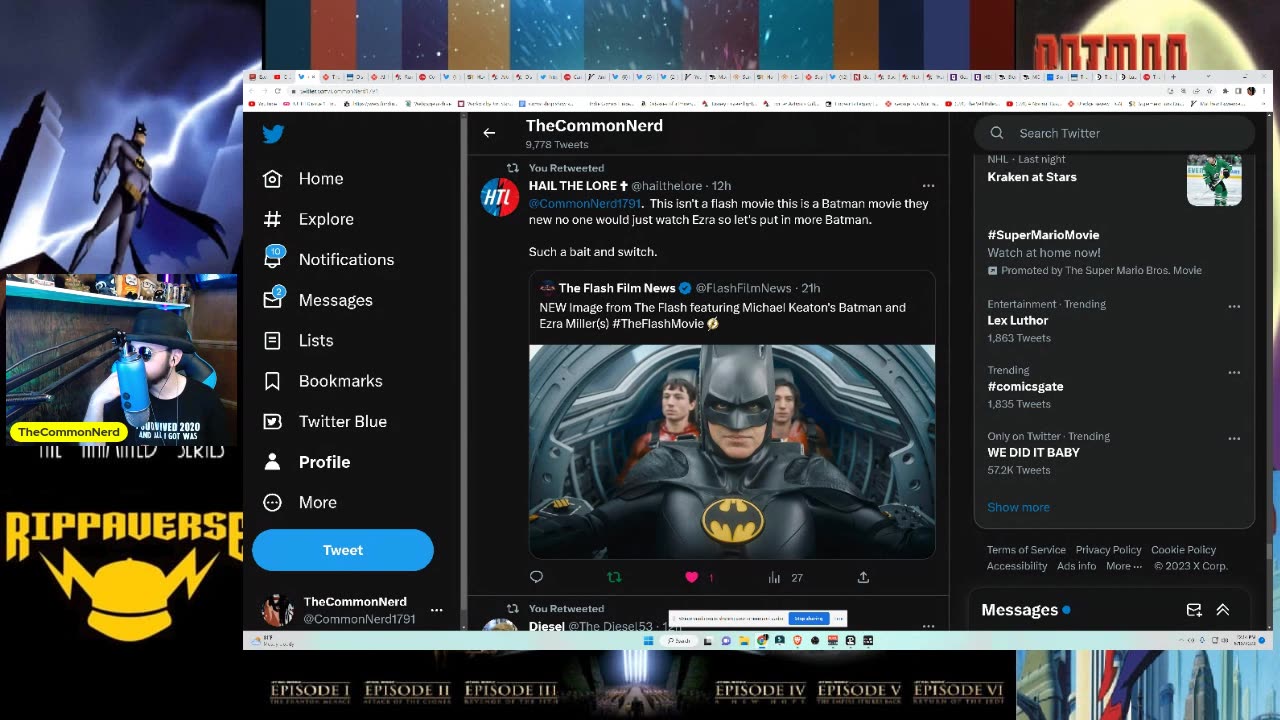Open account menu for @CommonNerd1791

436,610
